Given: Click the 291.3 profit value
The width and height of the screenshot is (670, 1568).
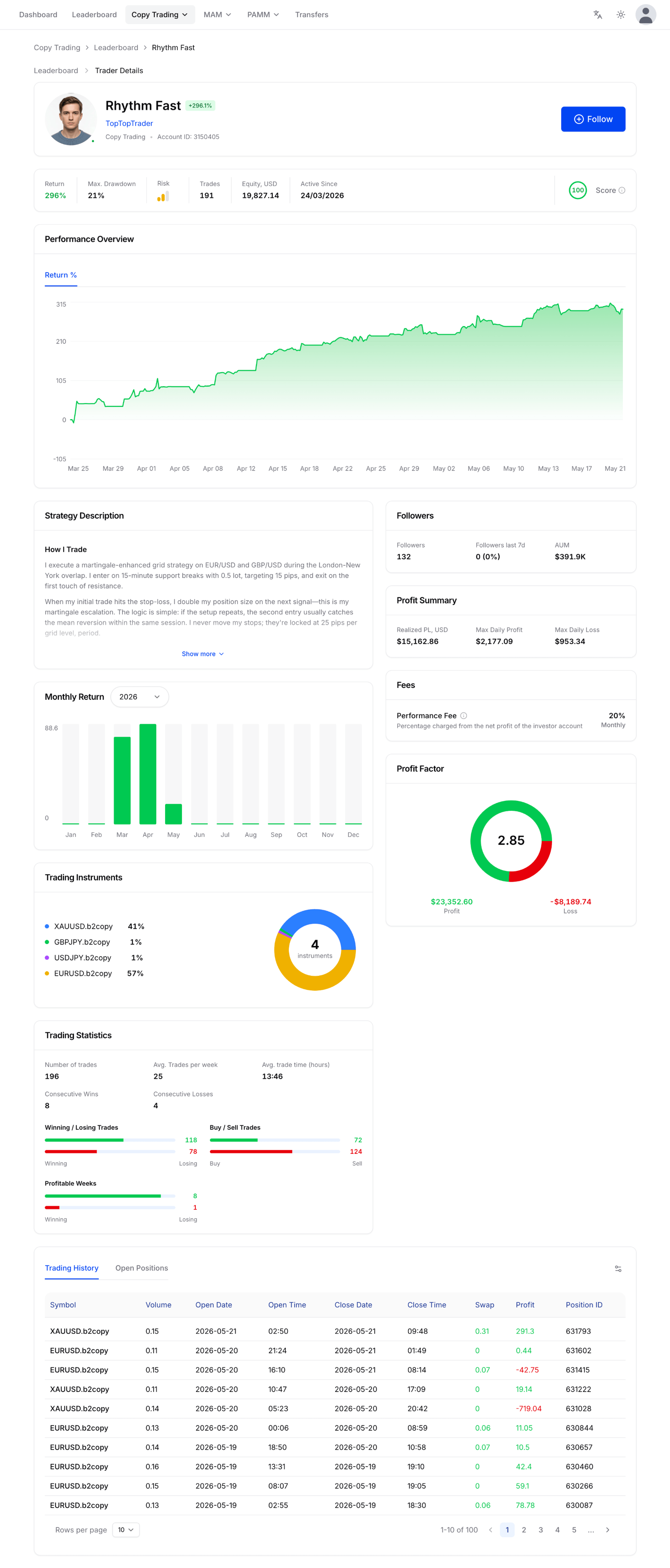Looking at the screenshot, I should pos(525,1331).
